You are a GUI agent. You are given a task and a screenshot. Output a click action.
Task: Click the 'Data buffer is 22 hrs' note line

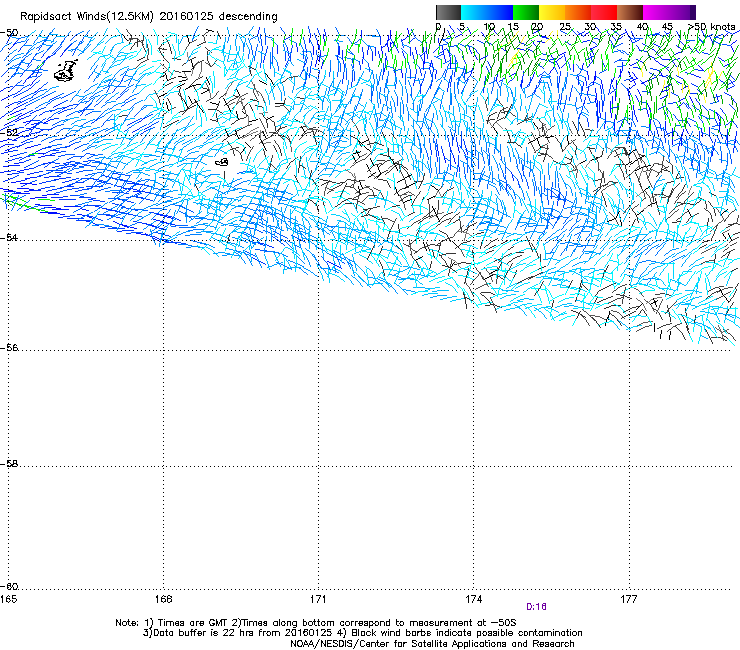coord(362,633)
